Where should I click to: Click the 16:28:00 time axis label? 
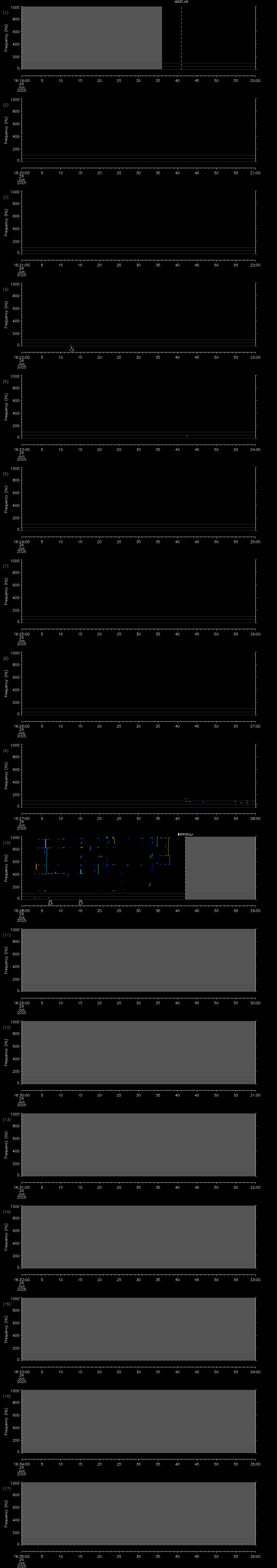[x=21, y=910]
